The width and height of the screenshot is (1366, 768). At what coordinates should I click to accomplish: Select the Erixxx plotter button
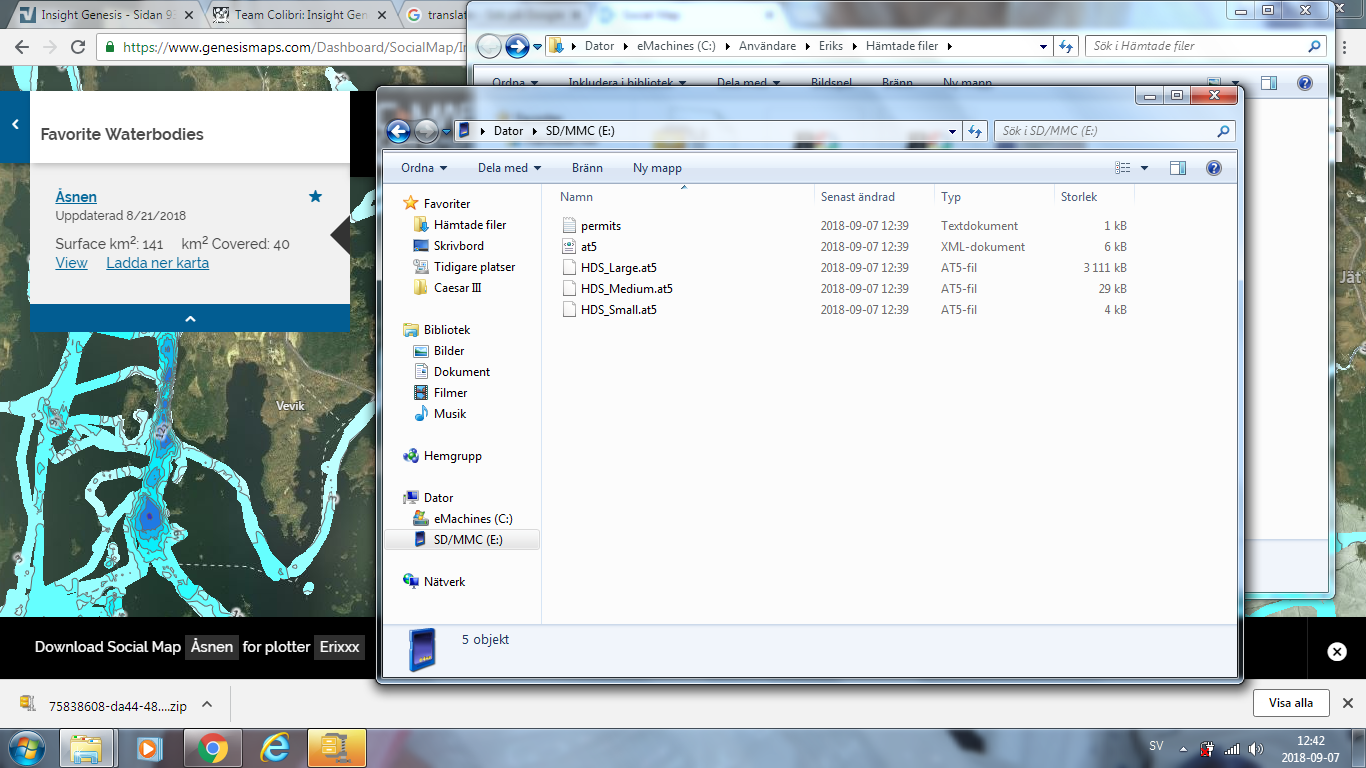pyautogui.click(x=340, y=647)
